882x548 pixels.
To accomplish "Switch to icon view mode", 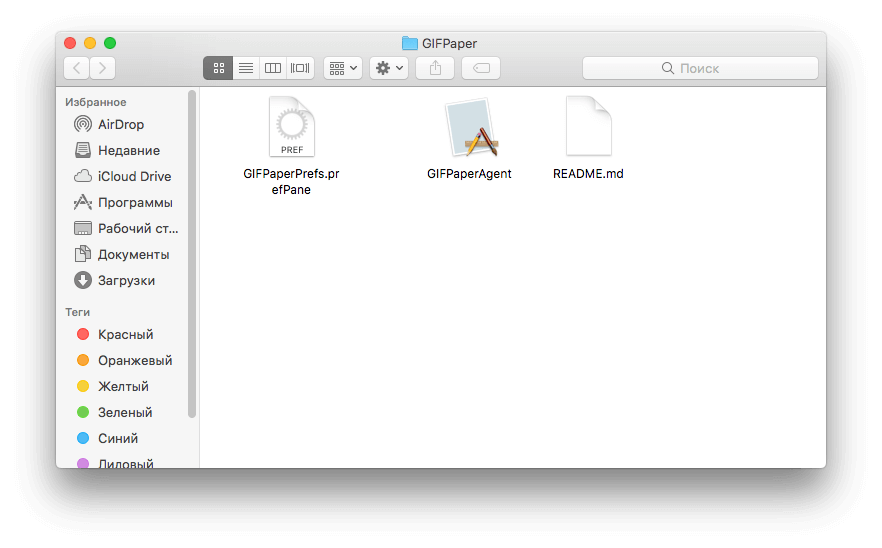I will tap(218, 68).
